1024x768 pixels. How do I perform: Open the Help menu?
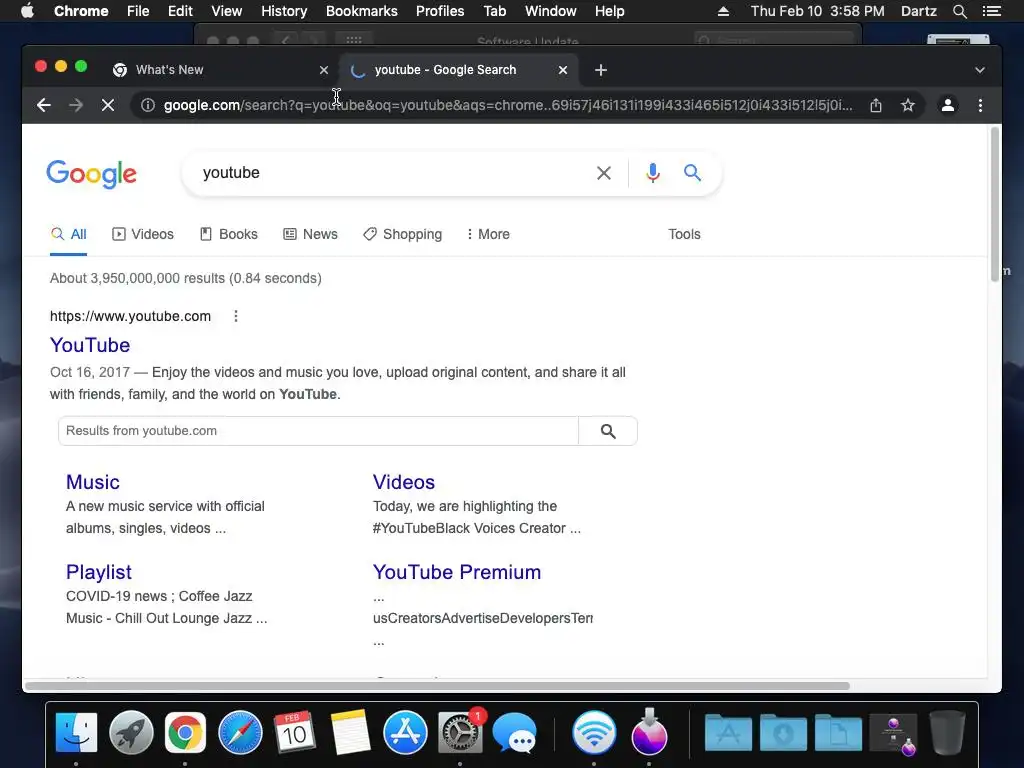tap(609, 11)
